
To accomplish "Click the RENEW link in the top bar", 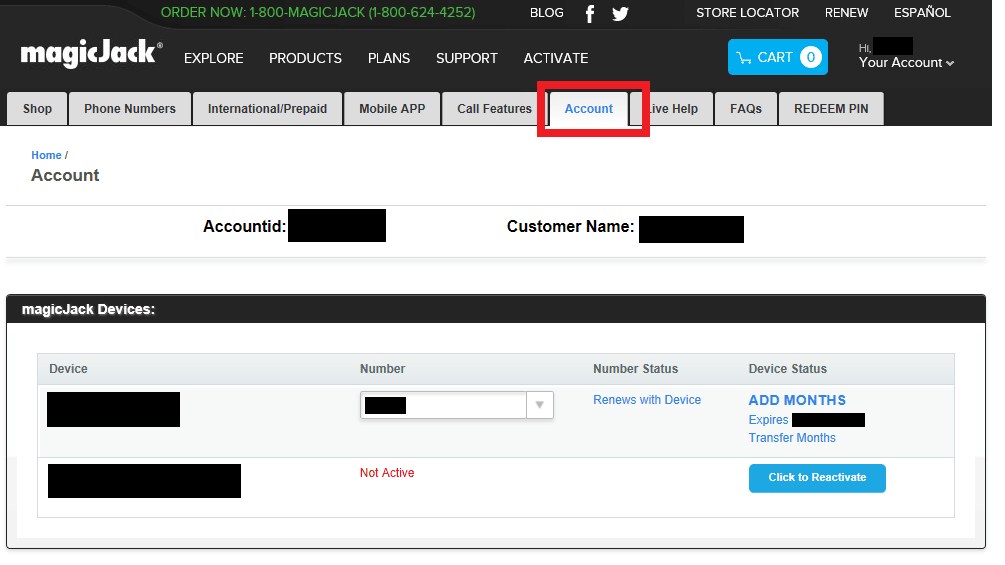I will (x=846, y=13).
